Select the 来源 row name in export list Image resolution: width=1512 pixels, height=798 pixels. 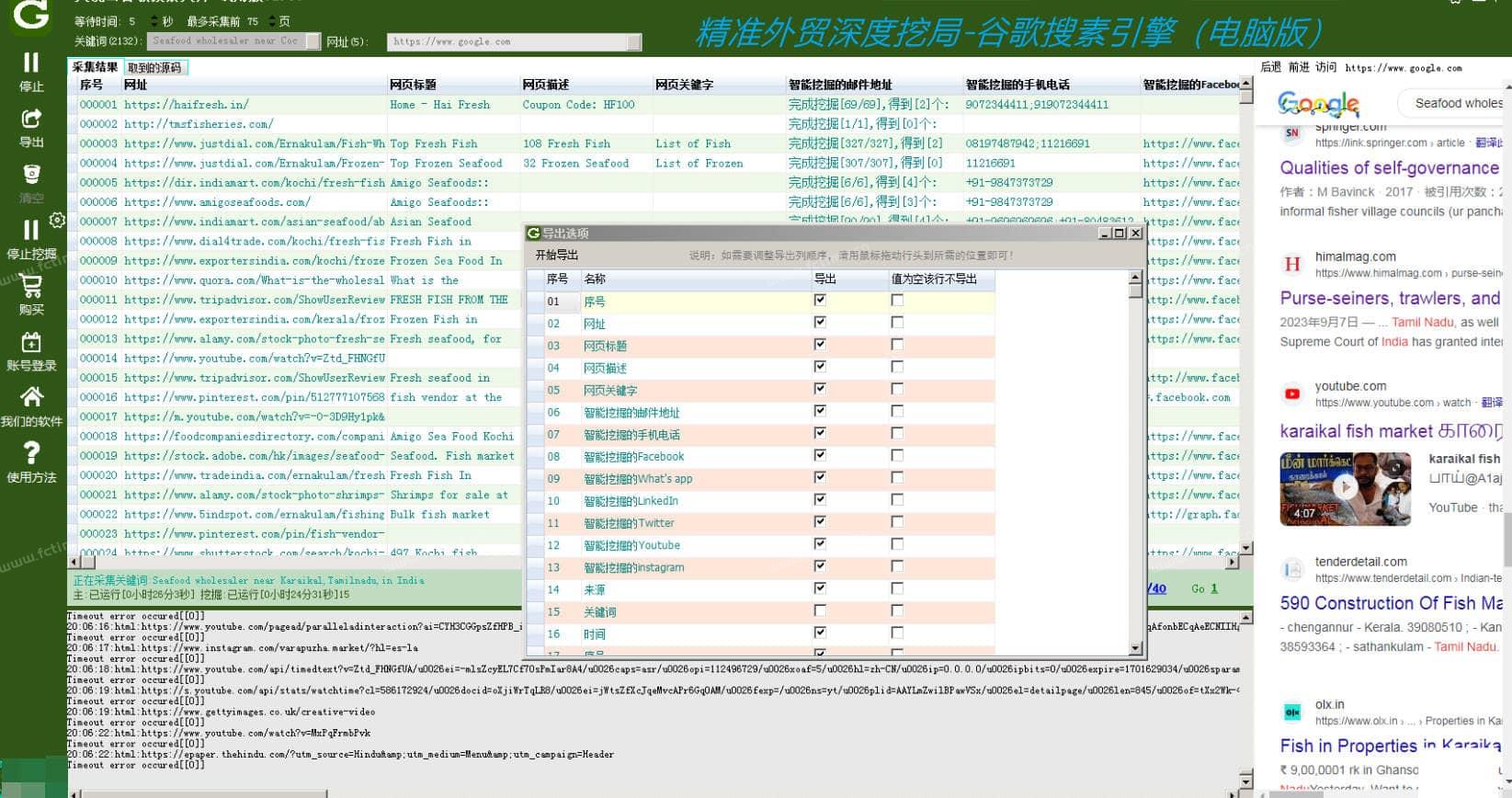(x=595, y=590)
